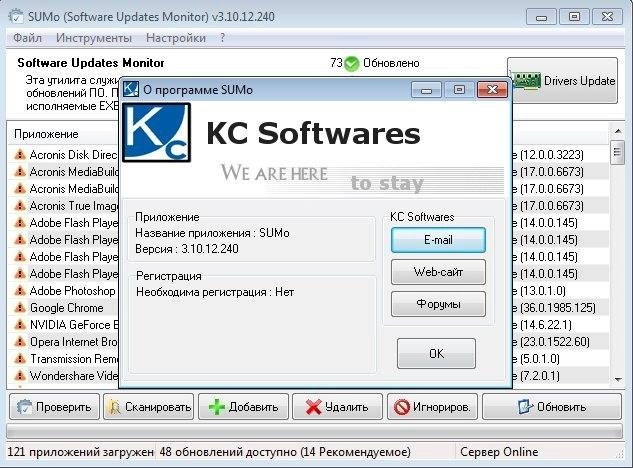Click the clipboard icon on Проверить
Screen dimensions: 633x468
(25, 407)
